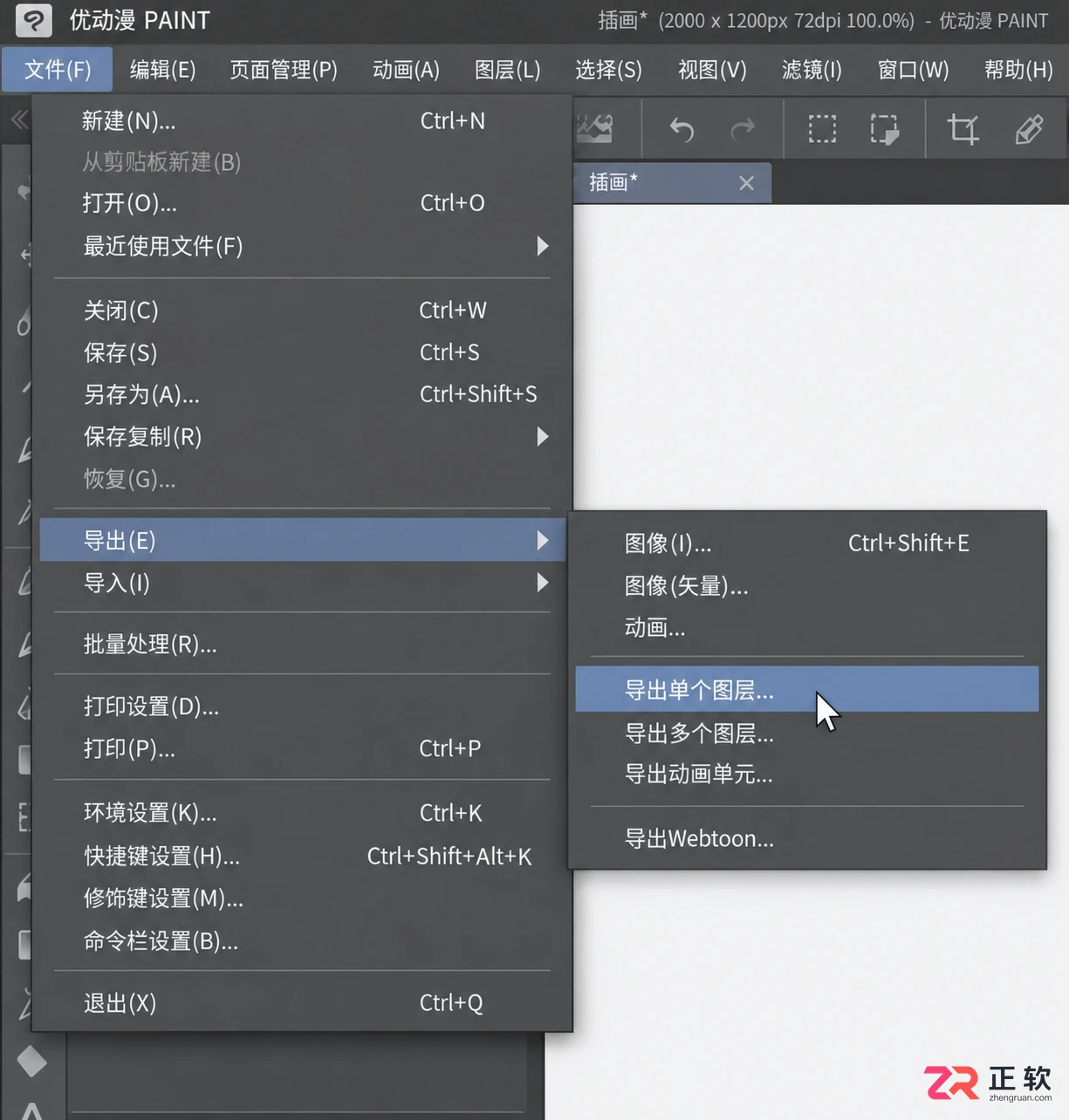Expand 最近使用文件(F) submenu
The height and width of the screenshot is (1120, 1069).
302,246
